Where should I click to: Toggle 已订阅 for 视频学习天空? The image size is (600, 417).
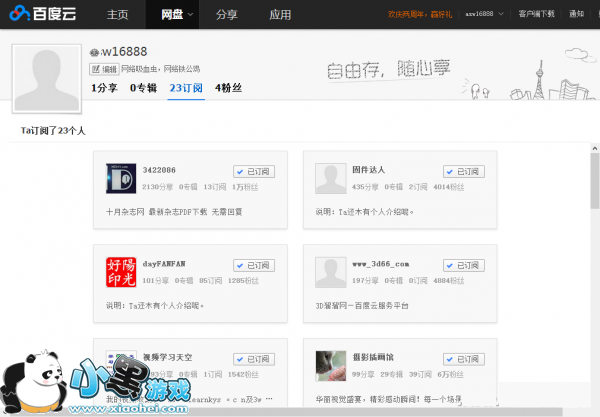(254, 359)
